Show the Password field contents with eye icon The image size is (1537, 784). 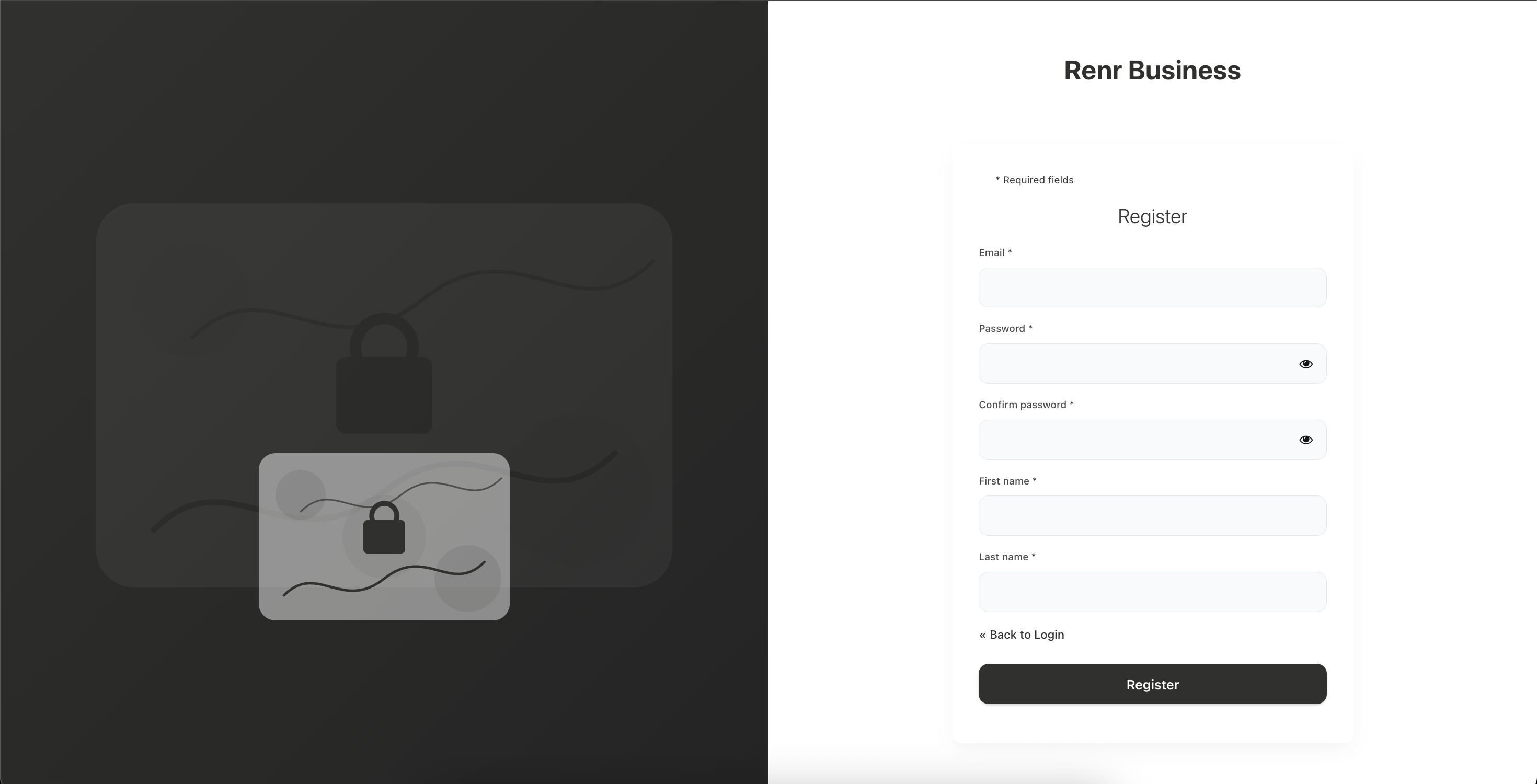click(x=1305, y=364)
